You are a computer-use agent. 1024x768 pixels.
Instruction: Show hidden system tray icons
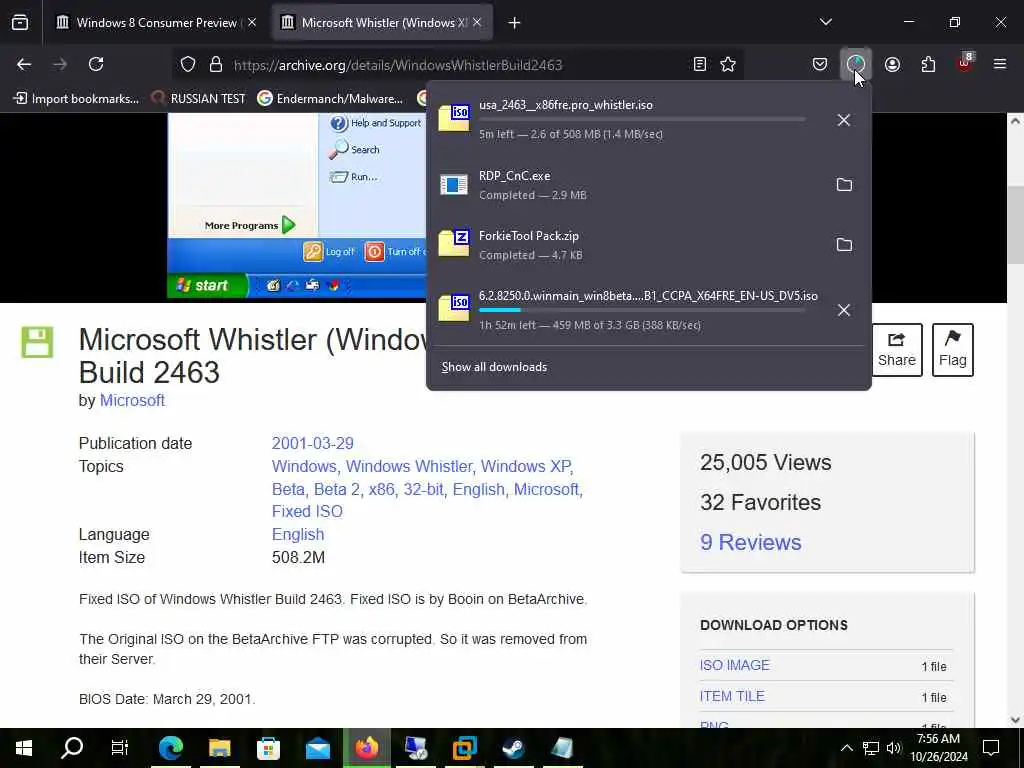(x=846, y=748)
